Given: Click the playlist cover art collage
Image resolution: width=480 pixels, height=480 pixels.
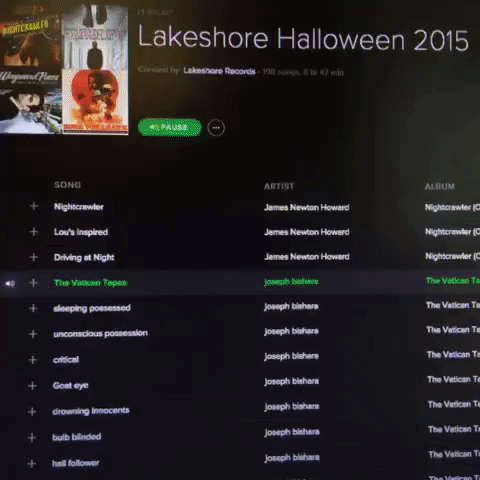Looking at the screenshot, I should point(64,68).
